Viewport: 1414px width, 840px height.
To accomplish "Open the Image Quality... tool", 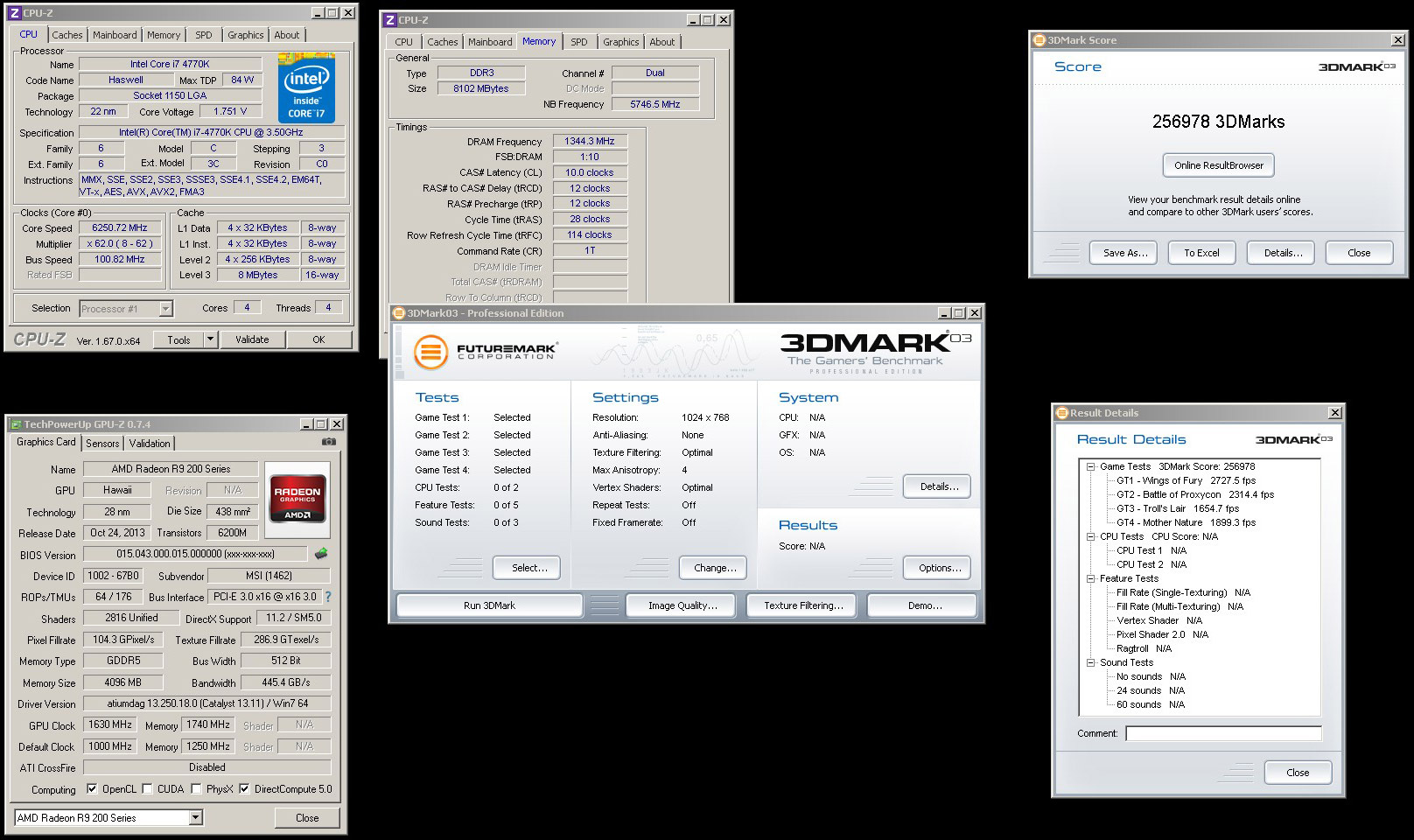I will click(682, 605).
